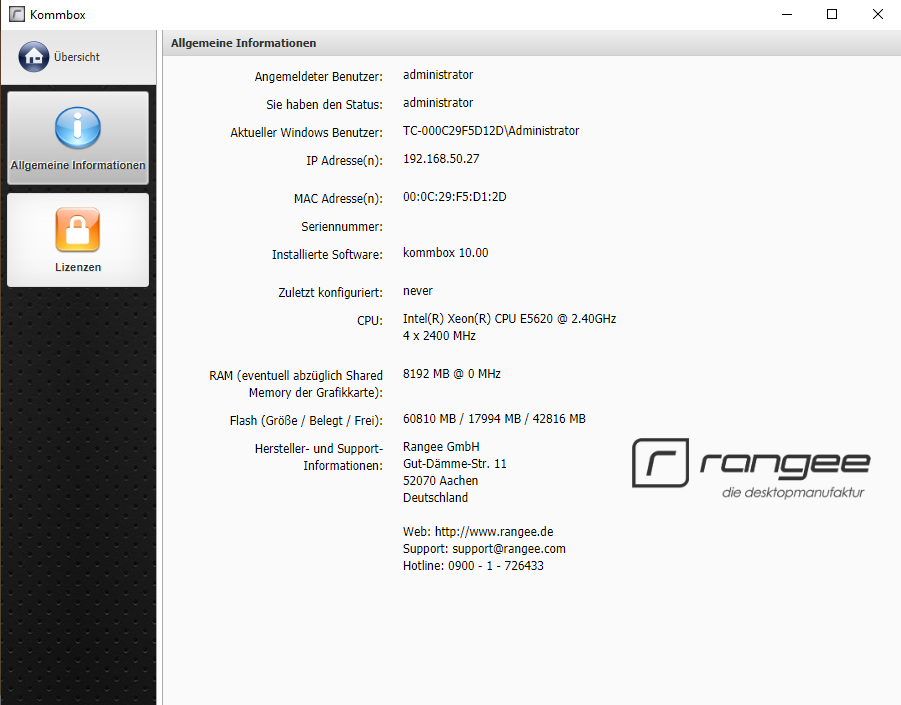Click the rangee logo square icon

660,463
